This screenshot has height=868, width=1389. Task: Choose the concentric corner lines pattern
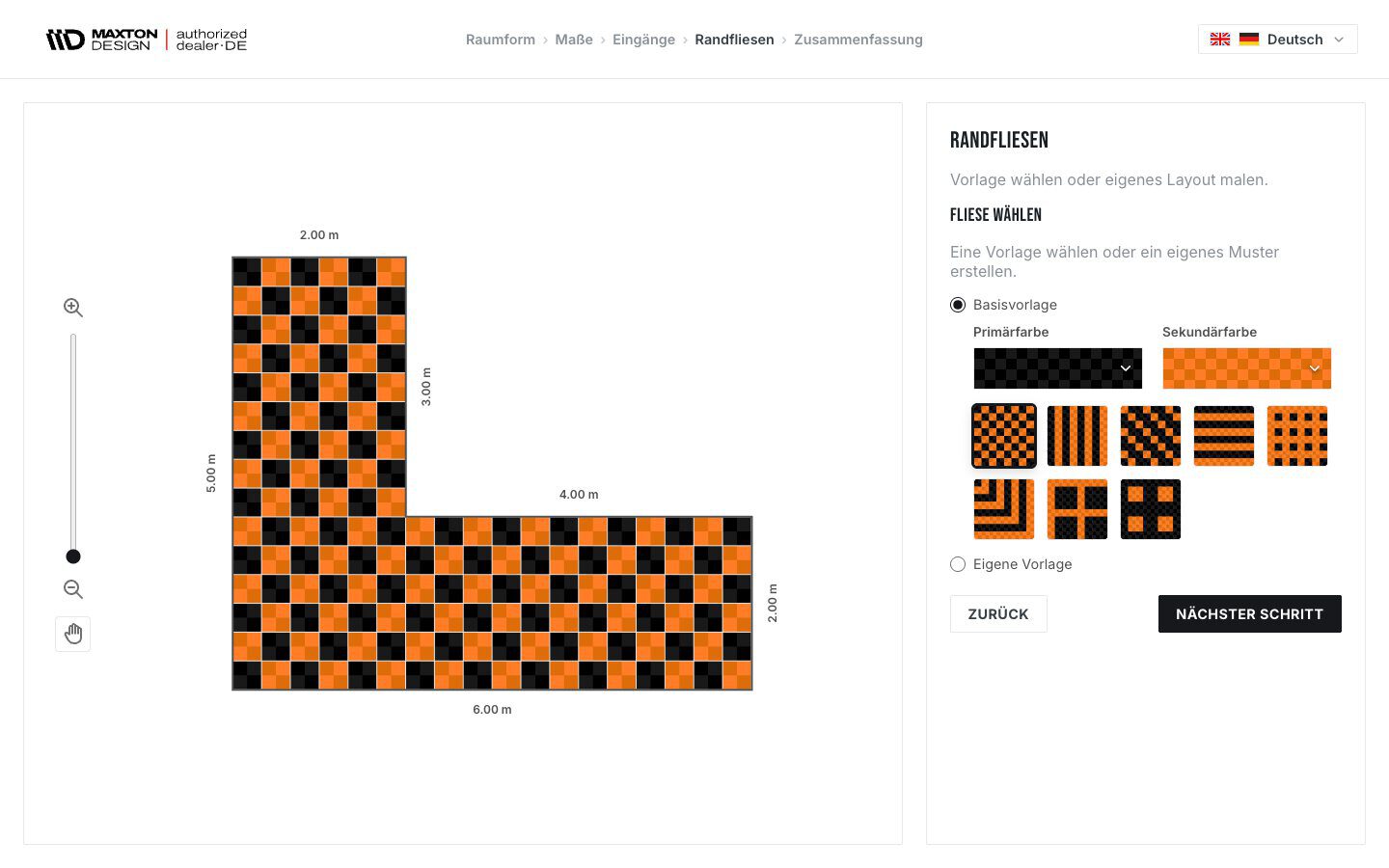1004,509
